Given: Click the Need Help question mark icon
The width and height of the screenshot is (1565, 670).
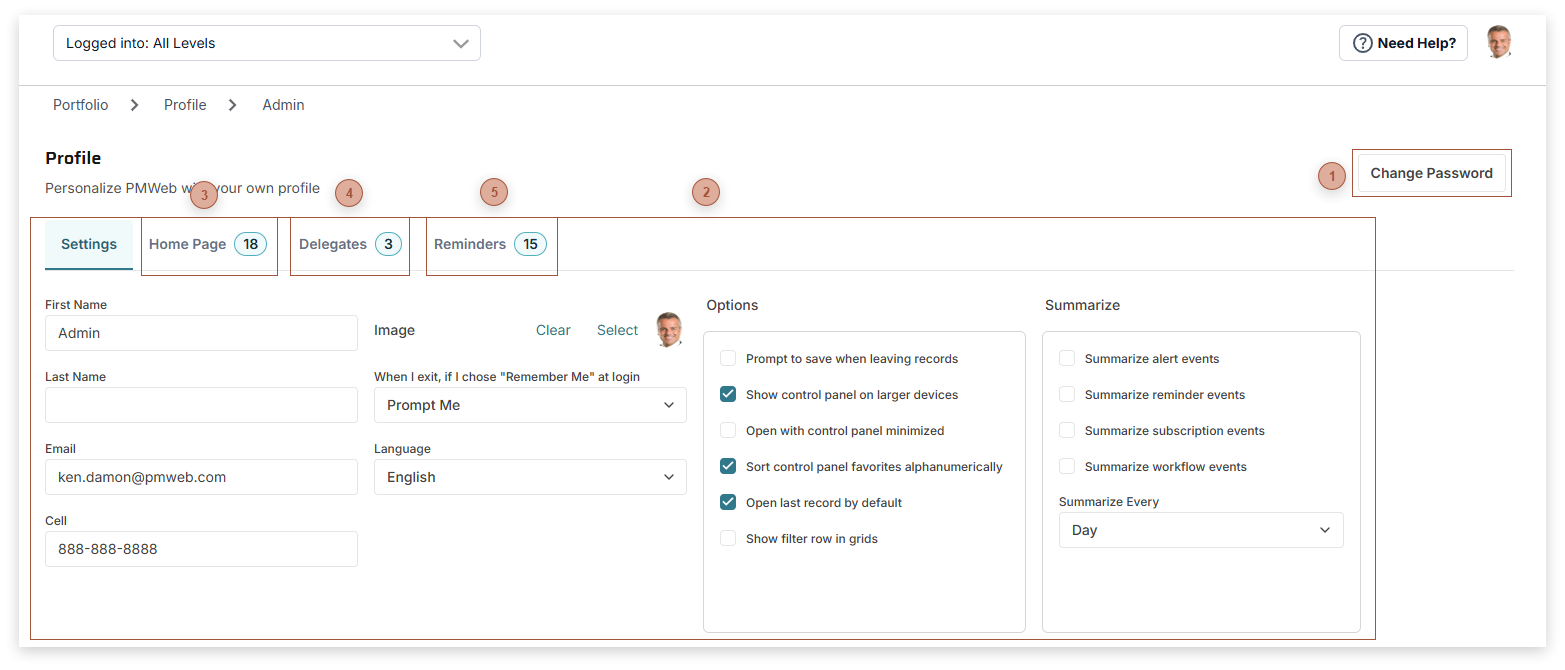Looking at the screenshot, I should (x=1362, y=43).
